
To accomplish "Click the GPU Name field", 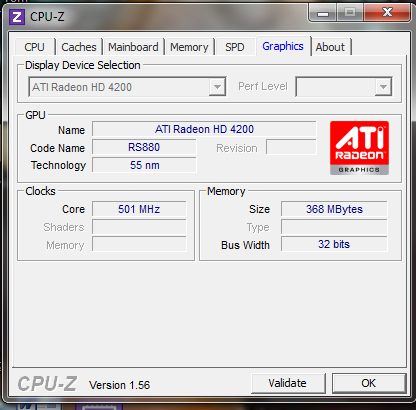I will click(x=204, y=129).
